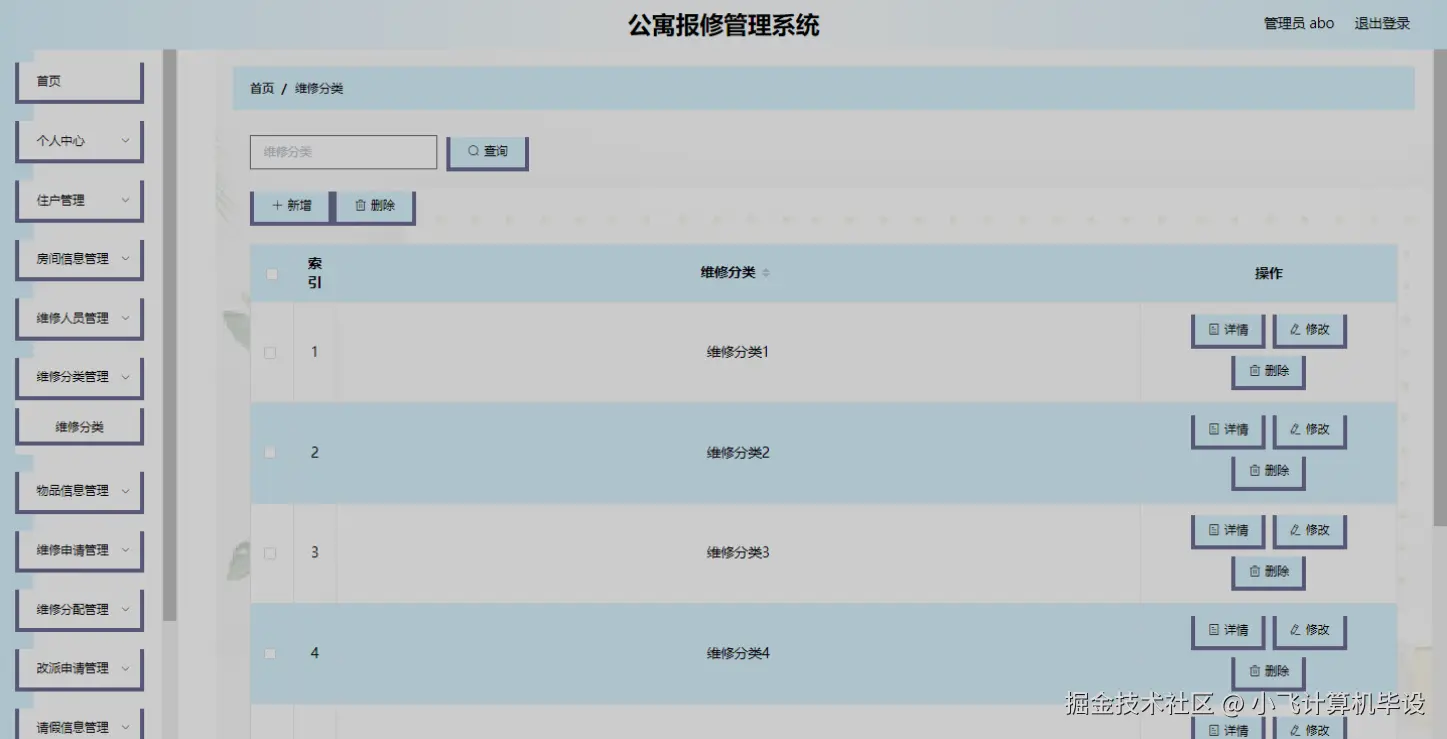
Task: Click the 维修分类2 cell text
Action: pyautogui.click(x=738, y=453)
